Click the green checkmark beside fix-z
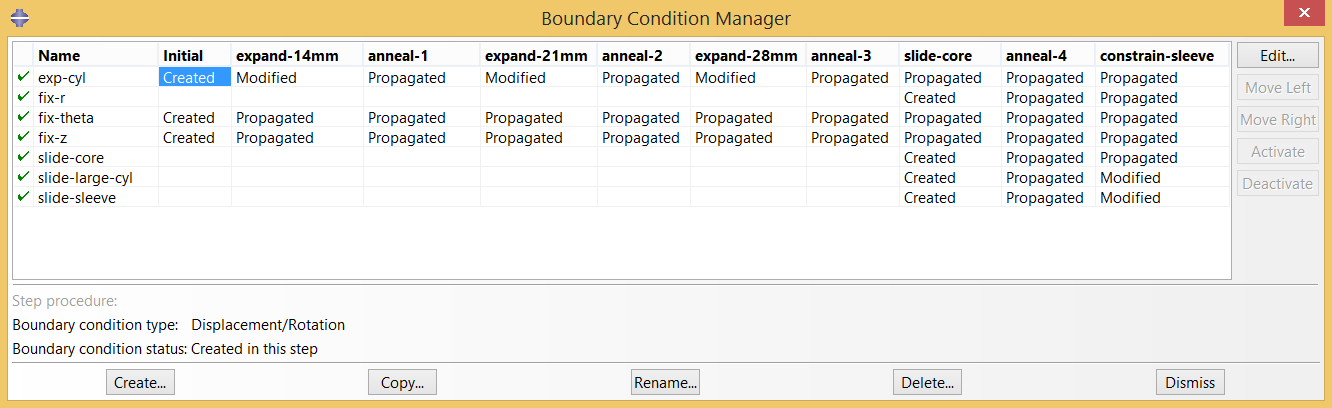1332x408 pixels. click(x=23, y=137)
